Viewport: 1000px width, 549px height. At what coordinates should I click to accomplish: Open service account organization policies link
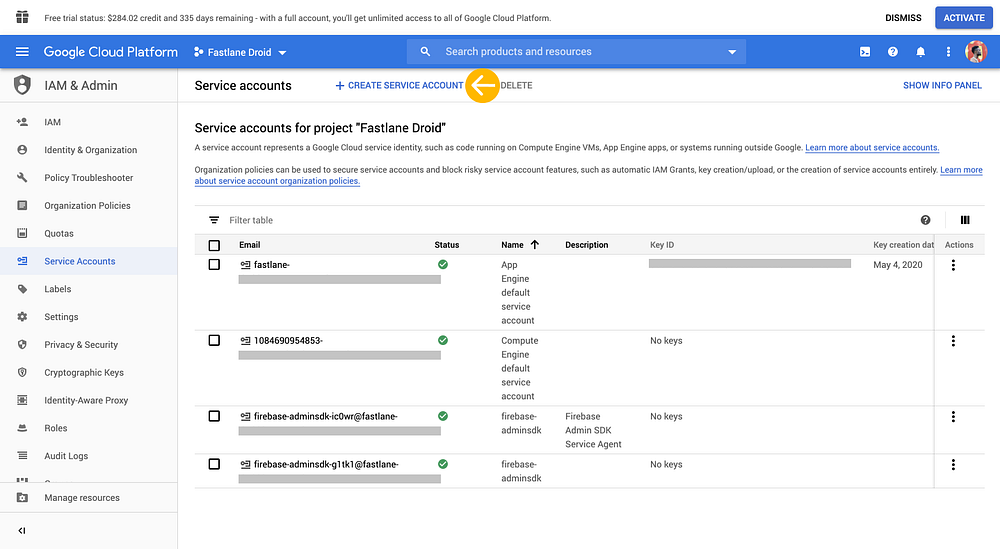coord(277,180)
